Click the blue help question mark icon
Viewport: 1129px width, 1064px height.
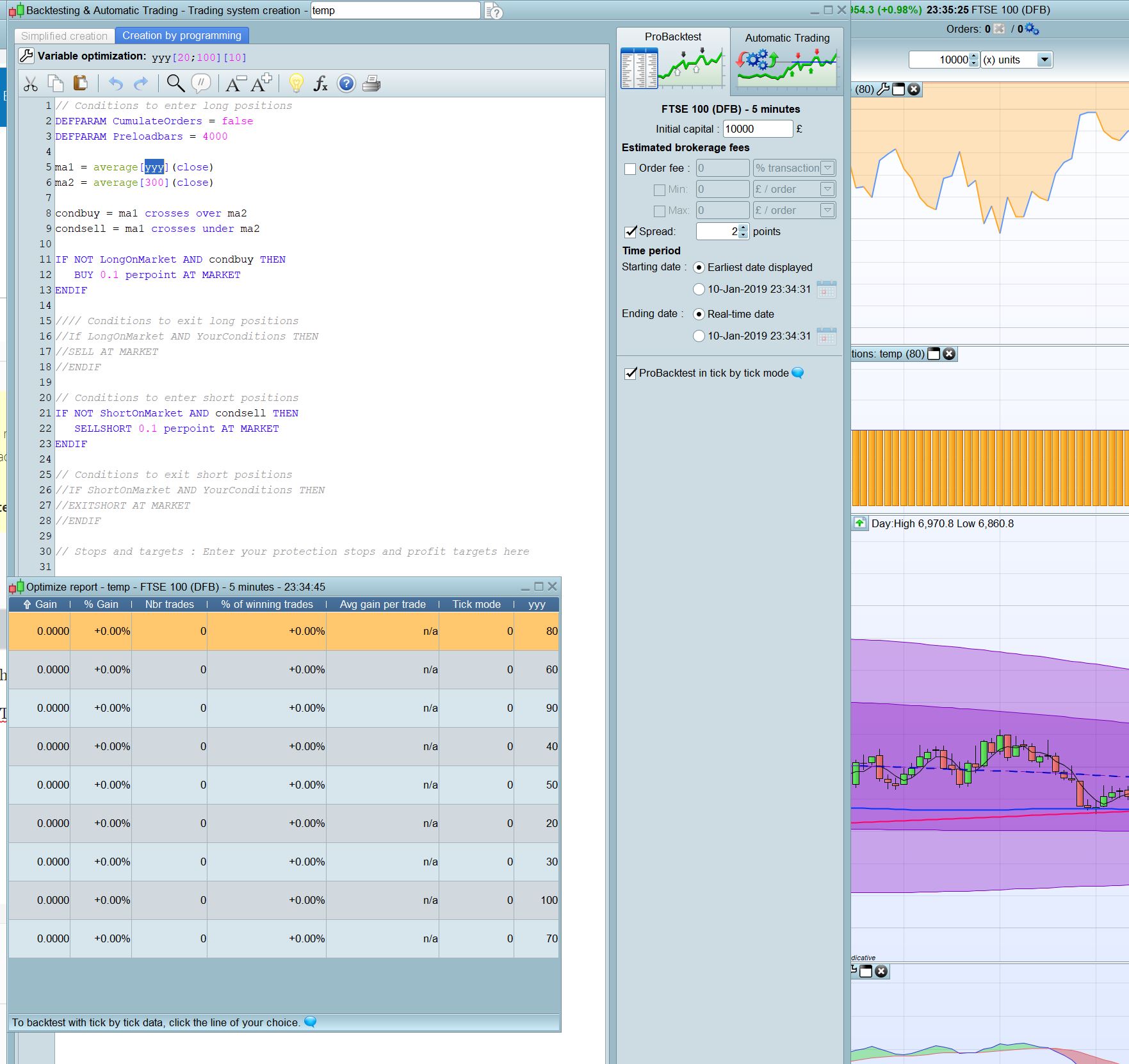point(346,83)
